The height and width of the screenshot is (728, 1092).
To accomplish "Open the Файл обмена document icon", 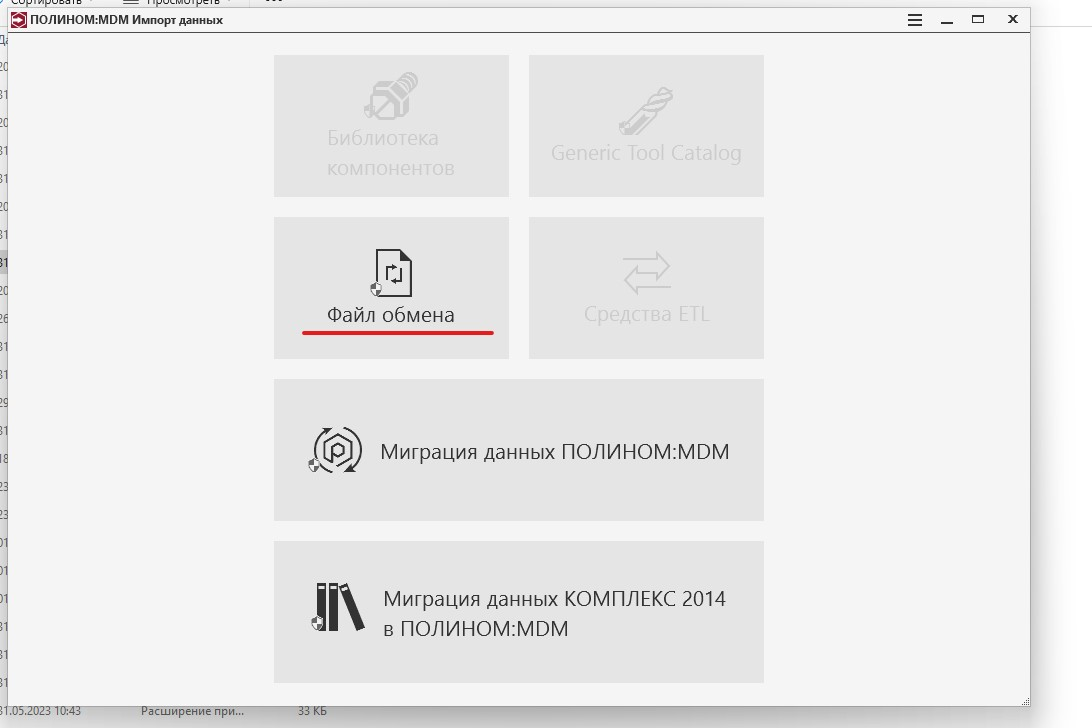I will pyautogui.click(x=391, y=273).
